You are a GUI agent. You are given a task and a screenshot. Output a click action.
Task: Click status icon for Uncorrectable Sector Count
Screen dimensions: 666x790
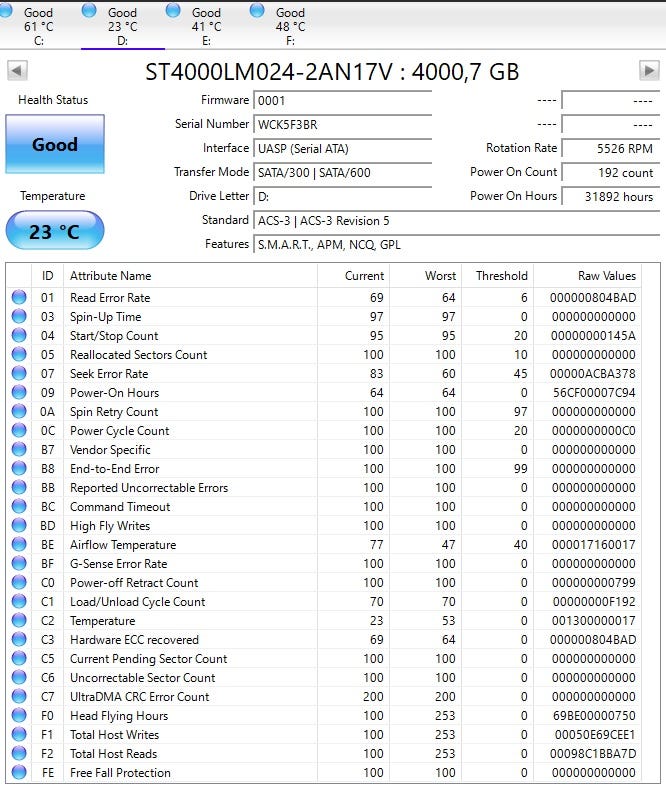pyautogui.click(x=19, y=677)
